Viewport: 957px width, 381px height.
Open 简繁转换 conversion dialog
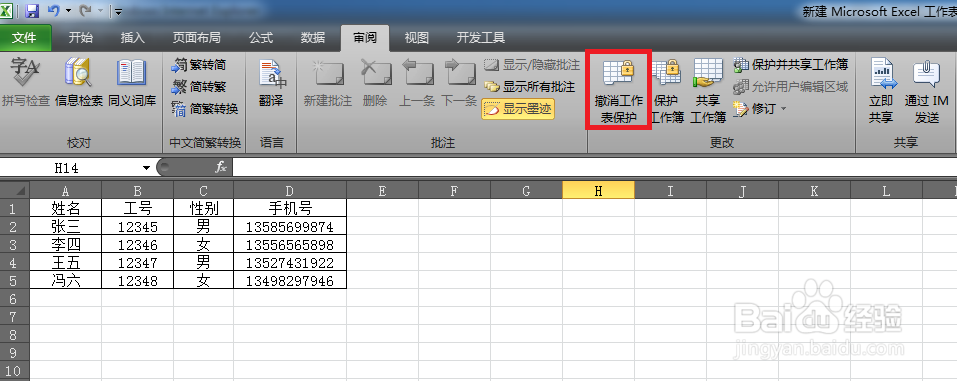(x=205, y=109)
